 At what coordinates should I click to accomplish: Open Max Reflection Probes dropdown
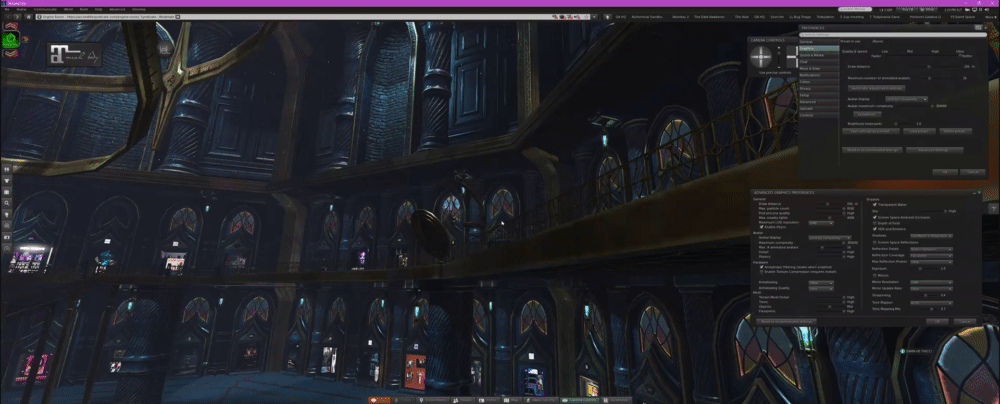click(931, 262)
